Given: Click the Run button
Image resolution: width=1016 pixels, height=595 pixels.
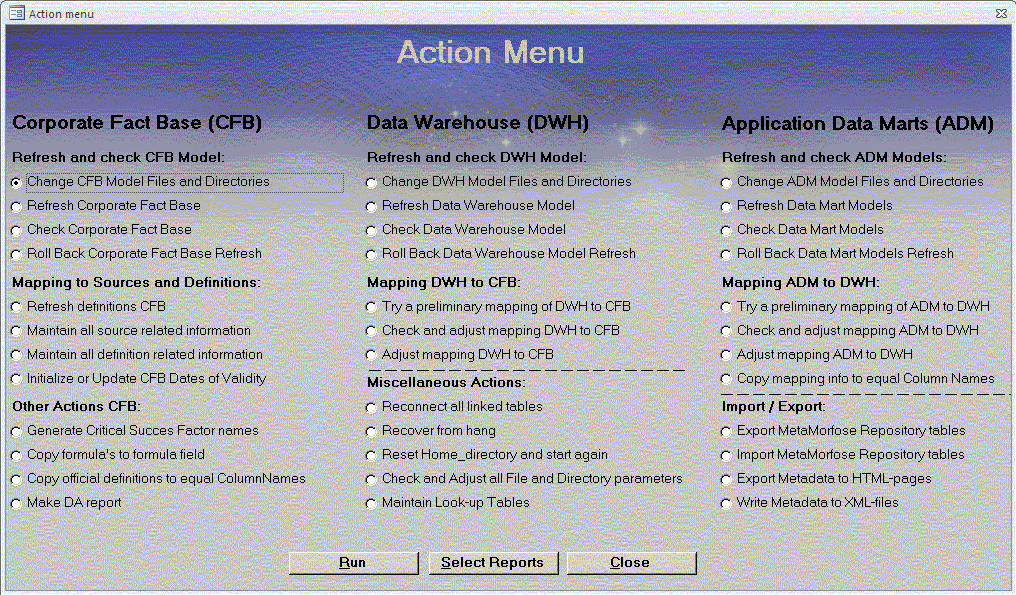Looking at the screenshot, I should pyautogui.click(x=353, y=563).
